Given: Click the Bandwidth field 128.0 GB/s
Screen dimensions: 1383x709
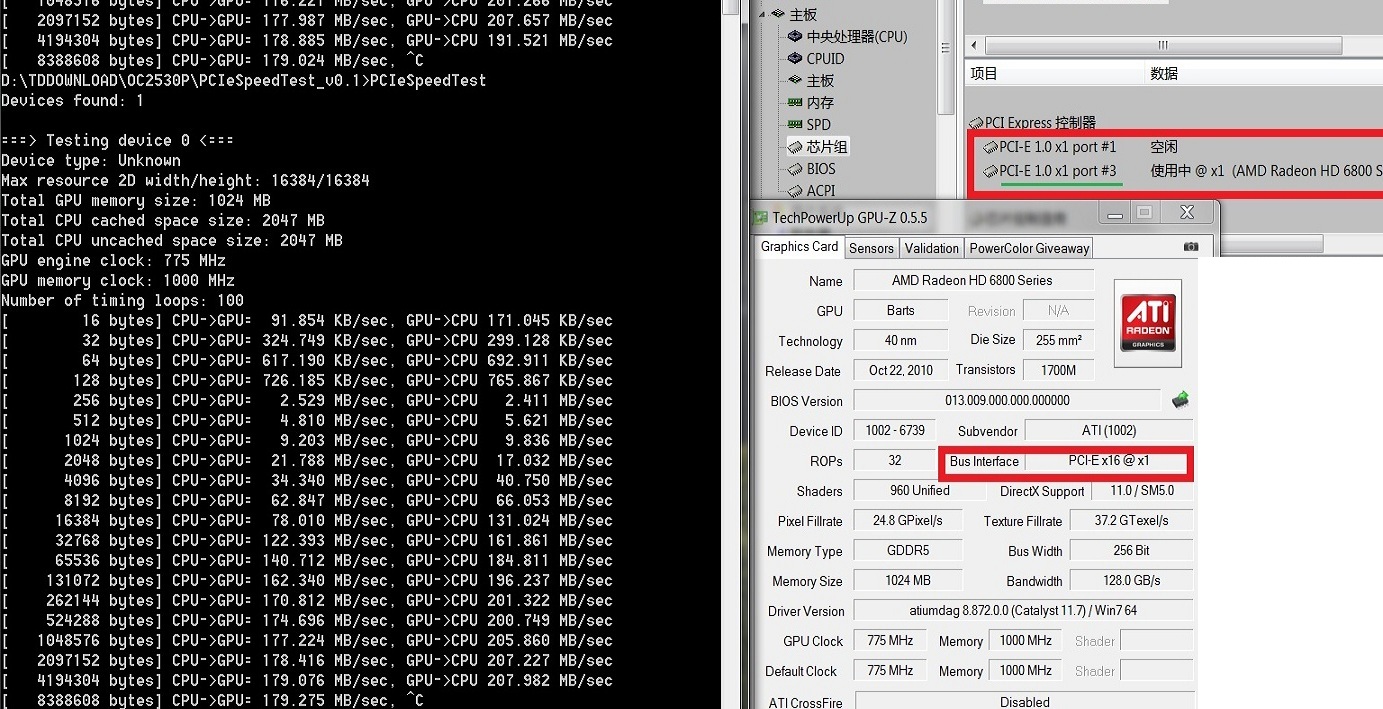Looking at the screenshot, I should (x=1131, y=580).
